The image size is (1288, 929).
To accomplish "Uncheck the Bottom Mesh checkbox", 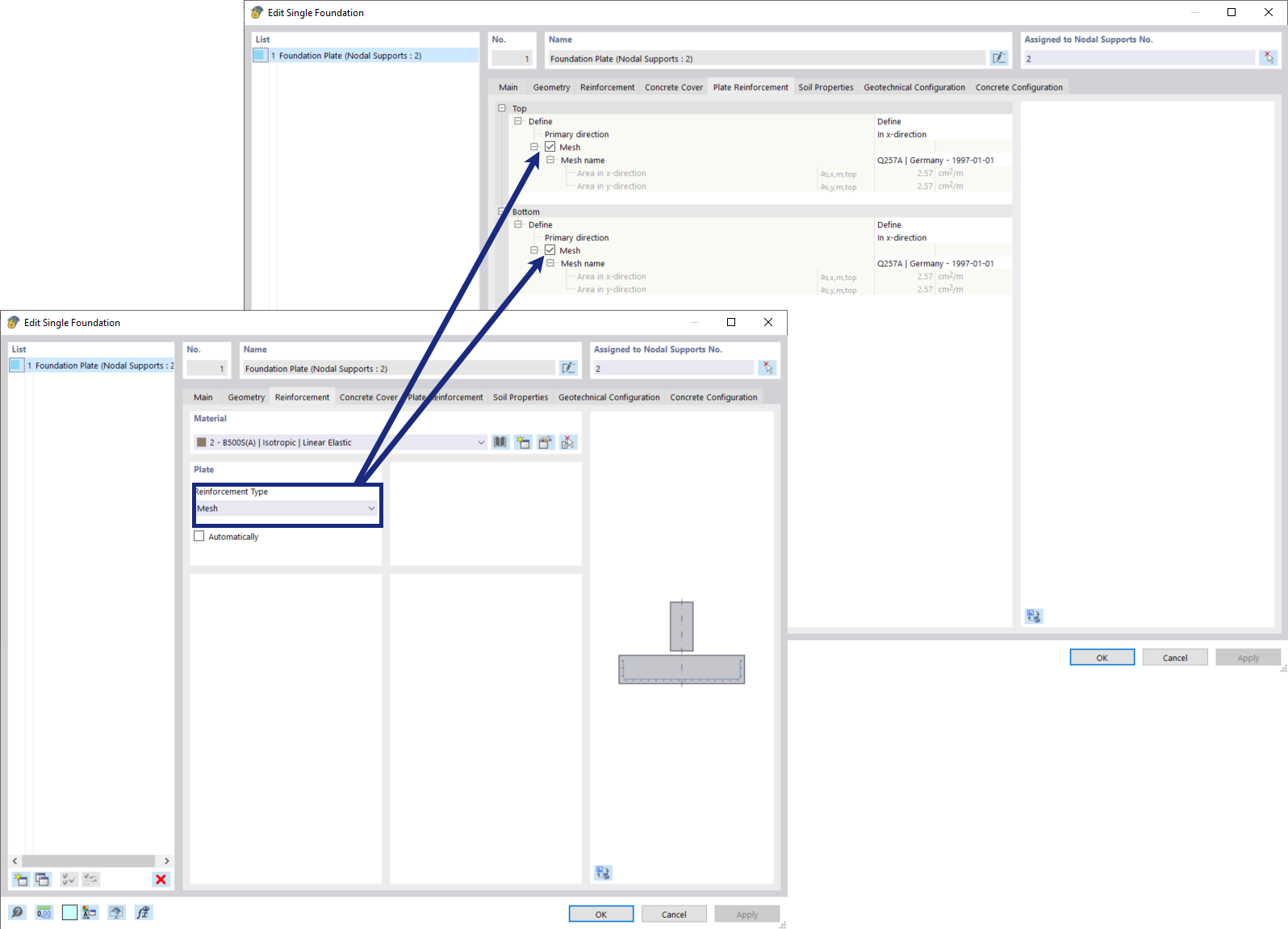I will pos(550,250).
